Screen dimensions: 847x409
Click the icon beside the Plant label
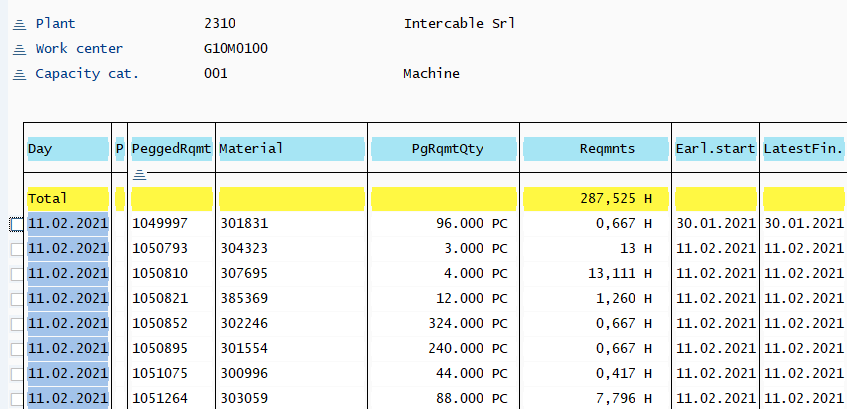18,23
